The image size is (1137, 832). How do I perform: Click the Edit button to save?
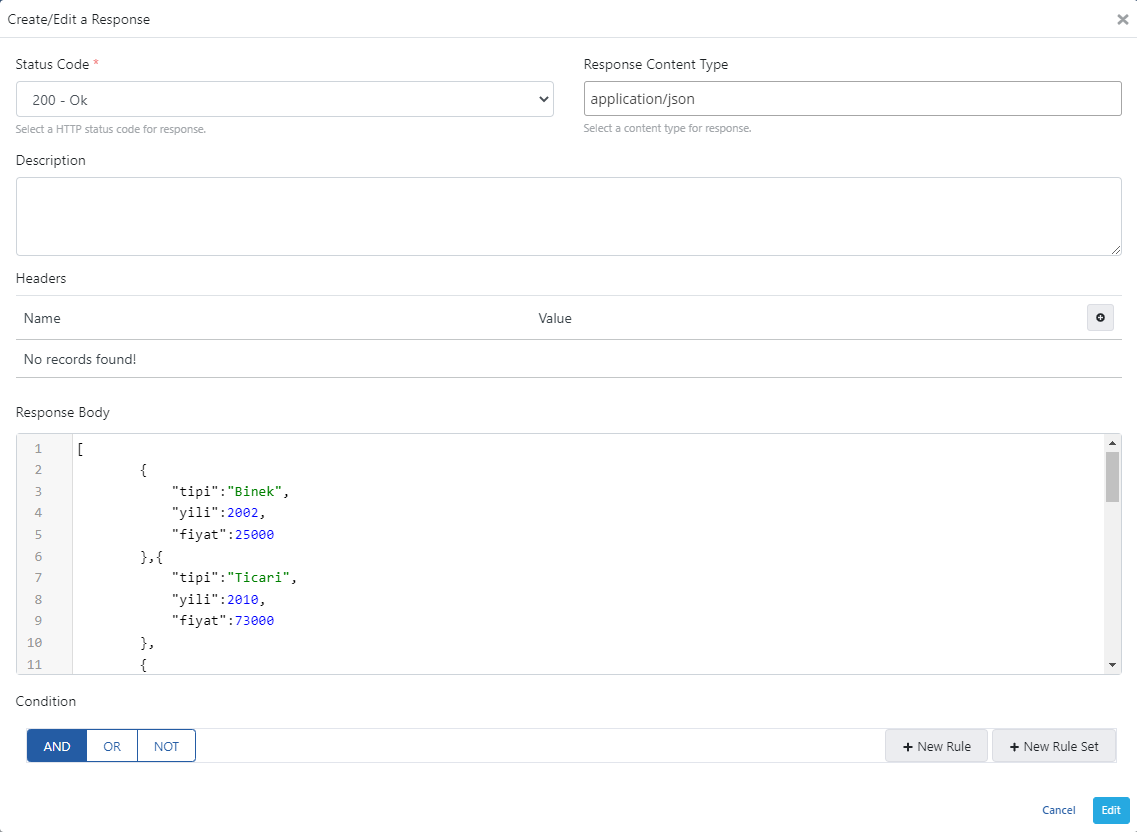pyautogui.click(x=1111, y=810)
